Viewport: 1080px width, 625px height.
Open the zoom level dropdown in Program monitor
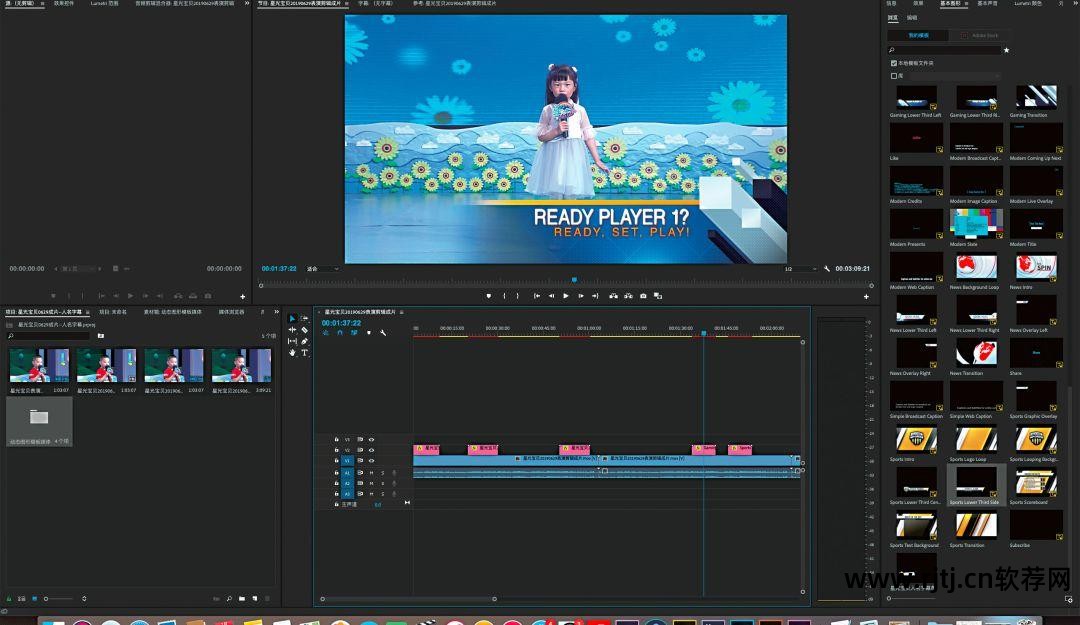tap(323, 269)
